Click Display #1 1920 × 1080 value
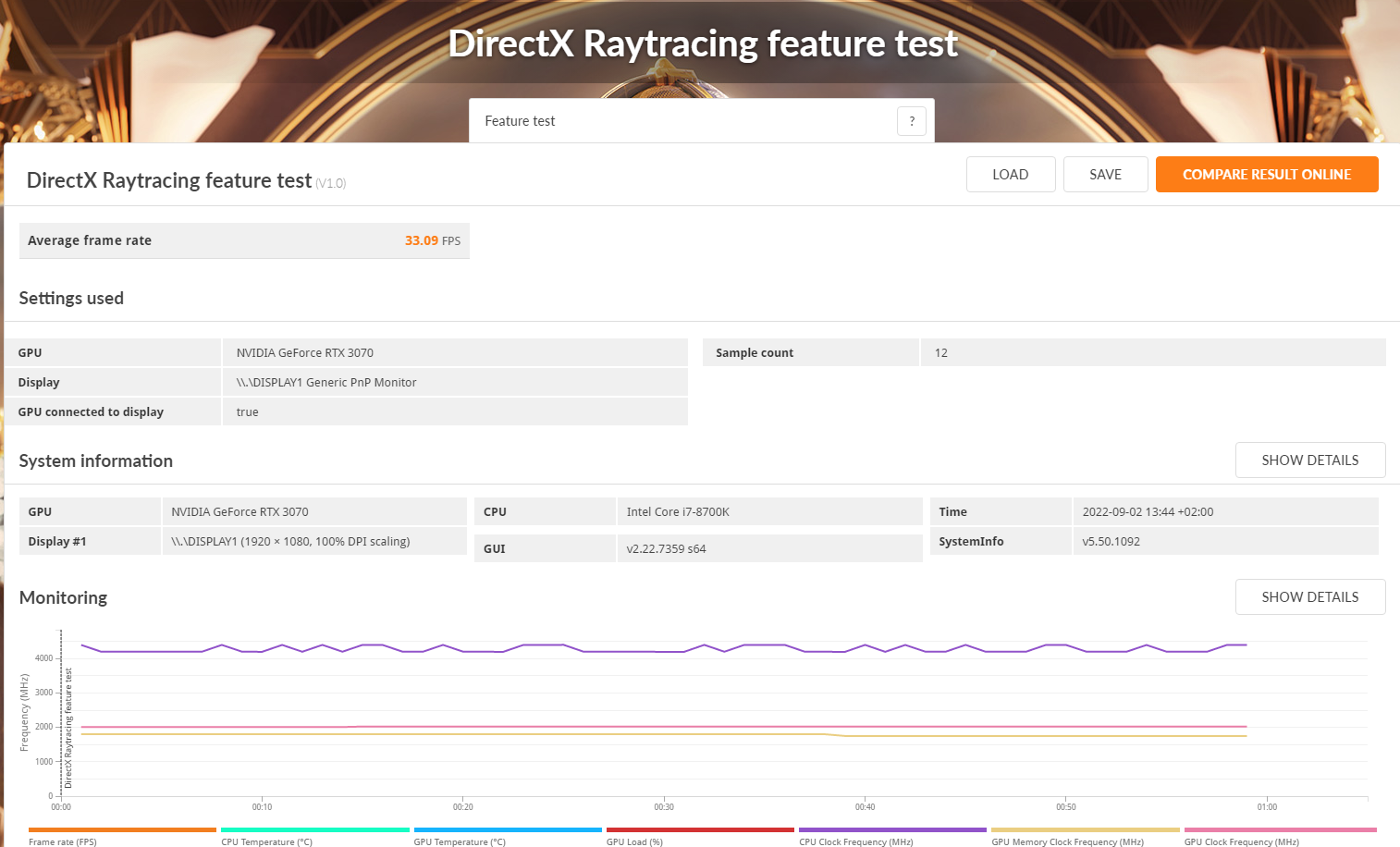 point(290,541)
